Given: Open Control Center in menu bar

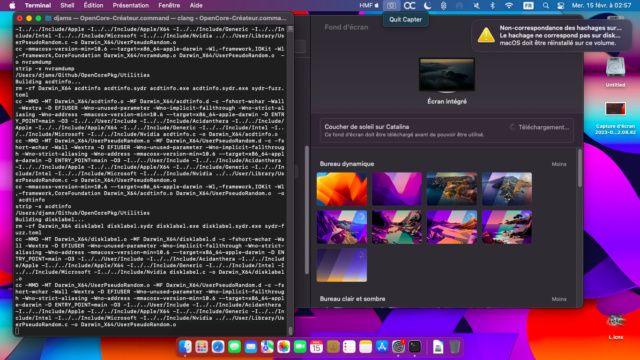Looking at the screenshot, I should click(561, 5).
